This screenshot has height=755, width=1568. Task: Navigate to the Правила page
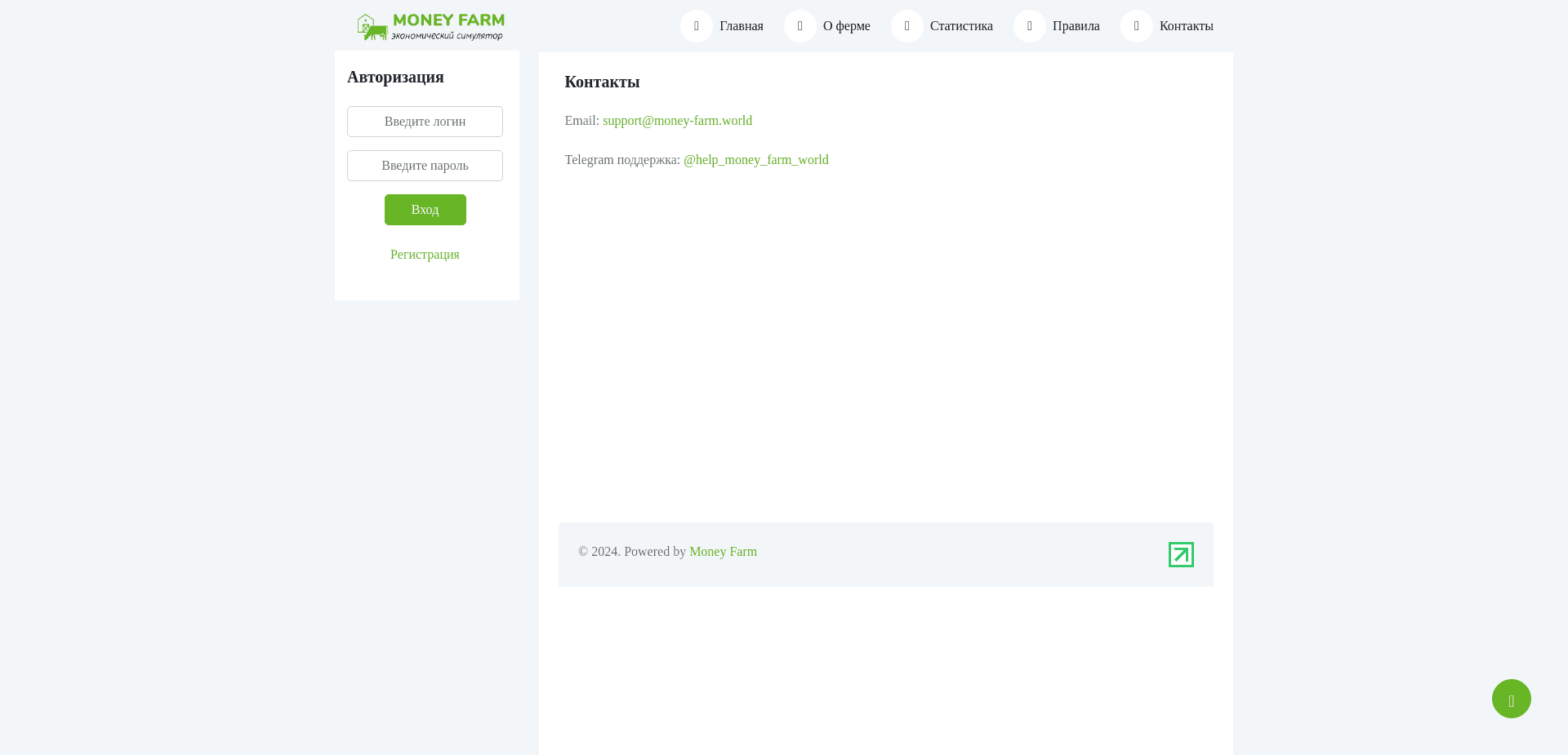[1076, 26]
